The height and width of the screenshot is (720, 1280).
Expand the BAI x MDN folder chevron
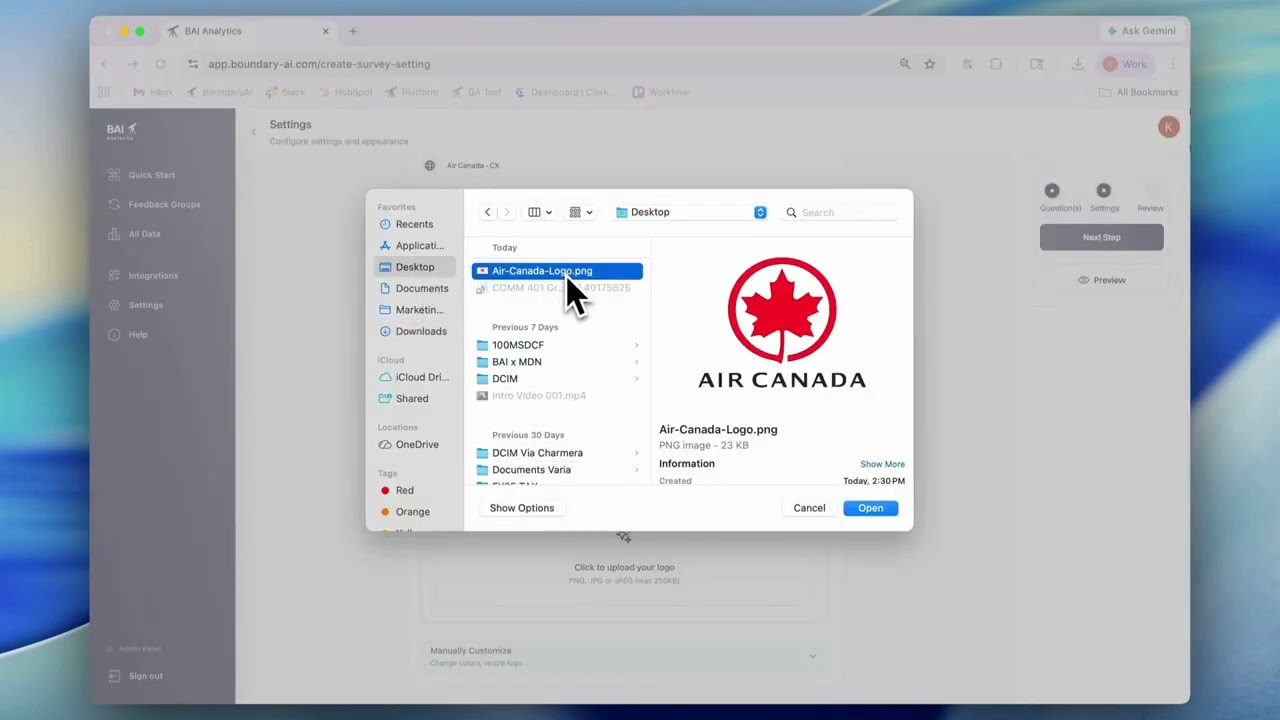point(636,362)
